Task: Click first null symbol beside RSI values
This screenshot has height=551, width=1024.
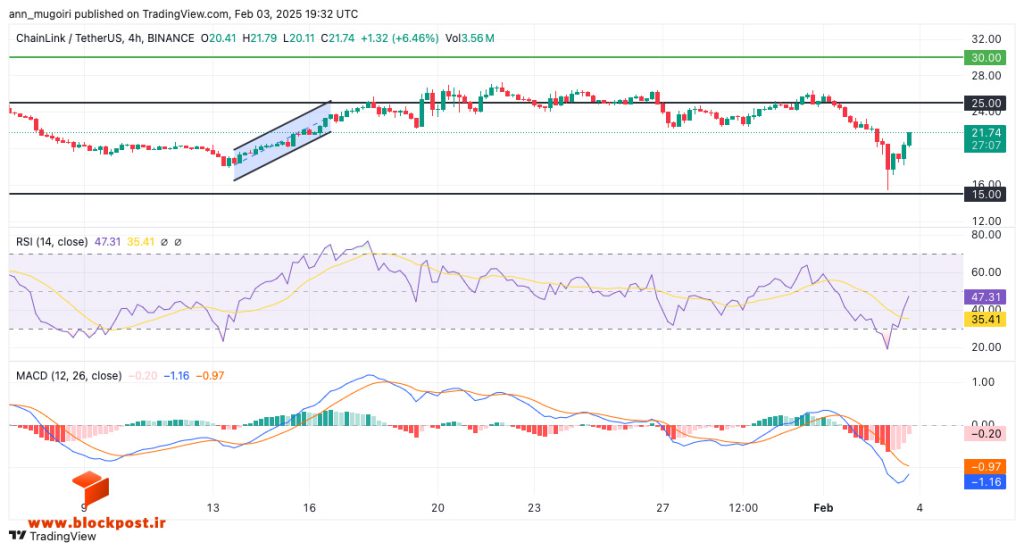Action: click(164, 242)
